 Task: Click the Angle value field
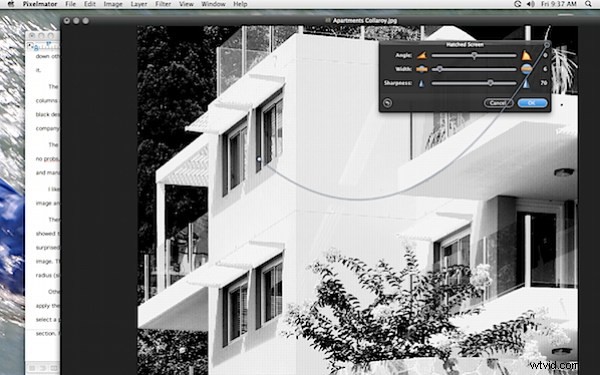click(544, 55)
